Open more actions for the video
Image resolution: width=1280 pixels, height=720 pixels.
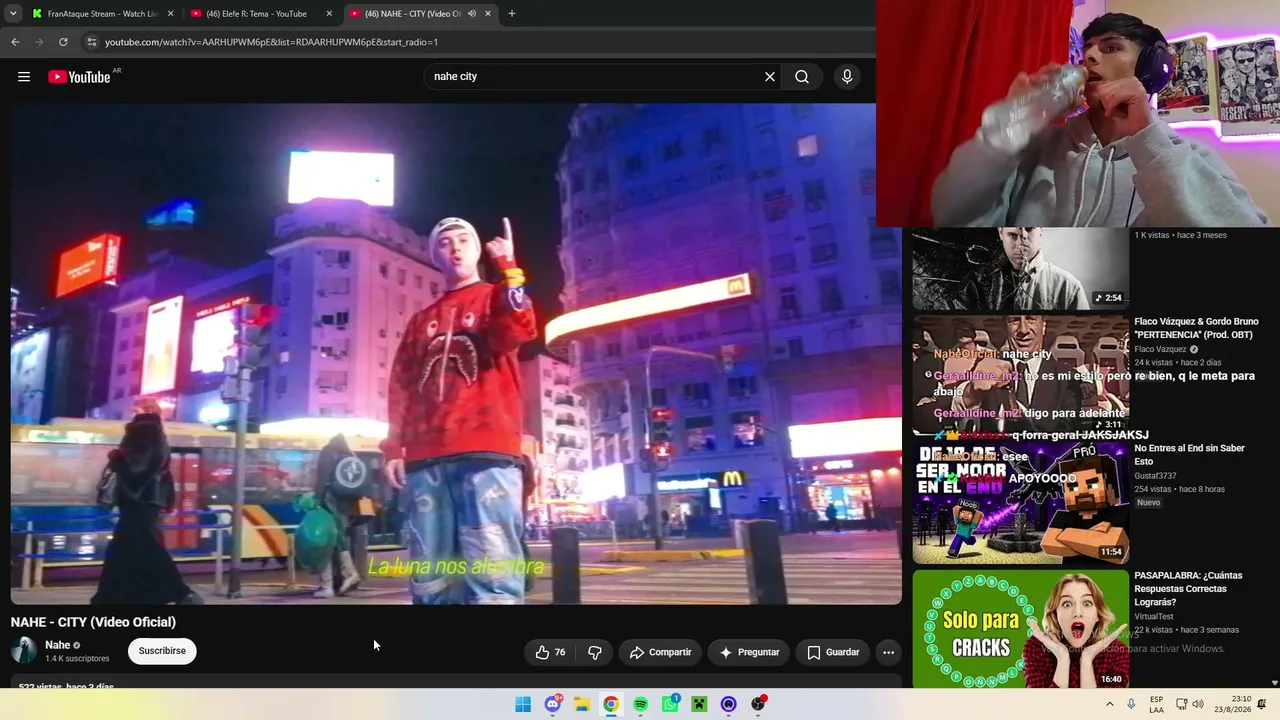tap(888, 652)
